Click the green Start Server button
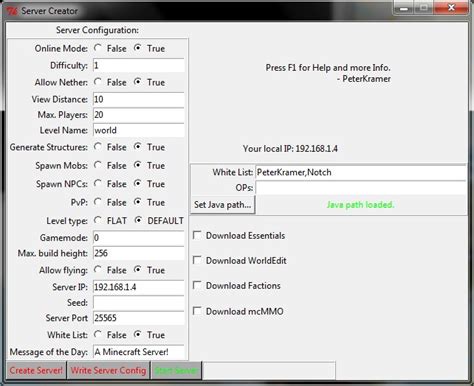This screenshot has width=474, height=386. pos(176,370)
